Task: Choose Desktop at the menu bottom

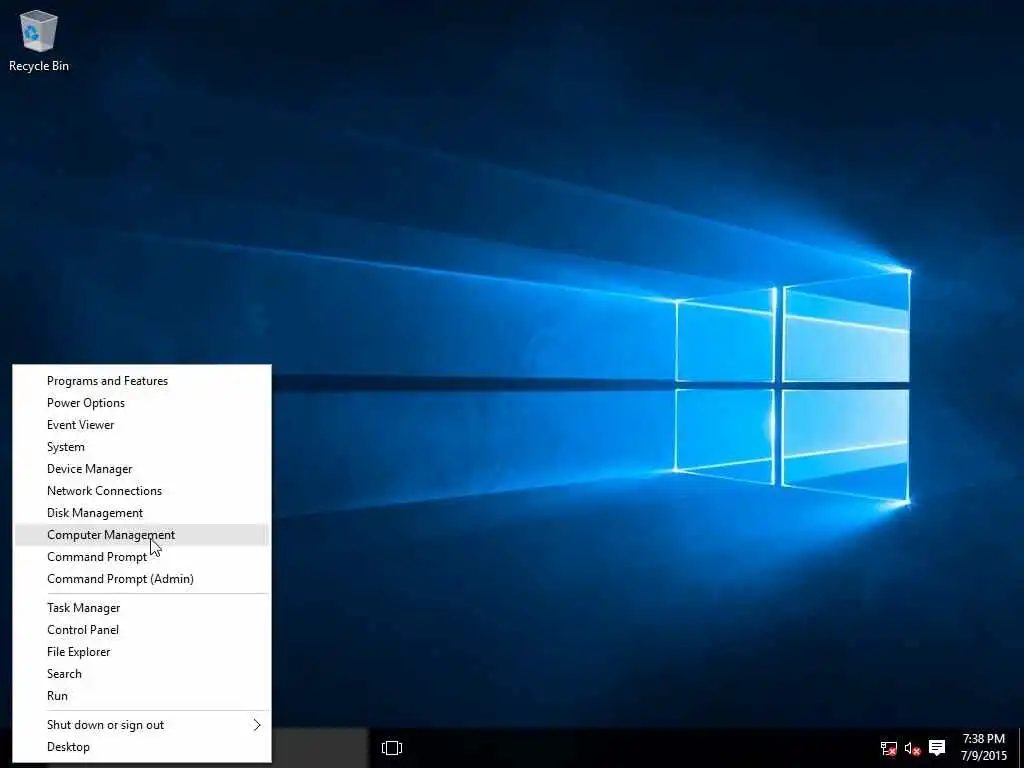Action: [x=142, y=747]
